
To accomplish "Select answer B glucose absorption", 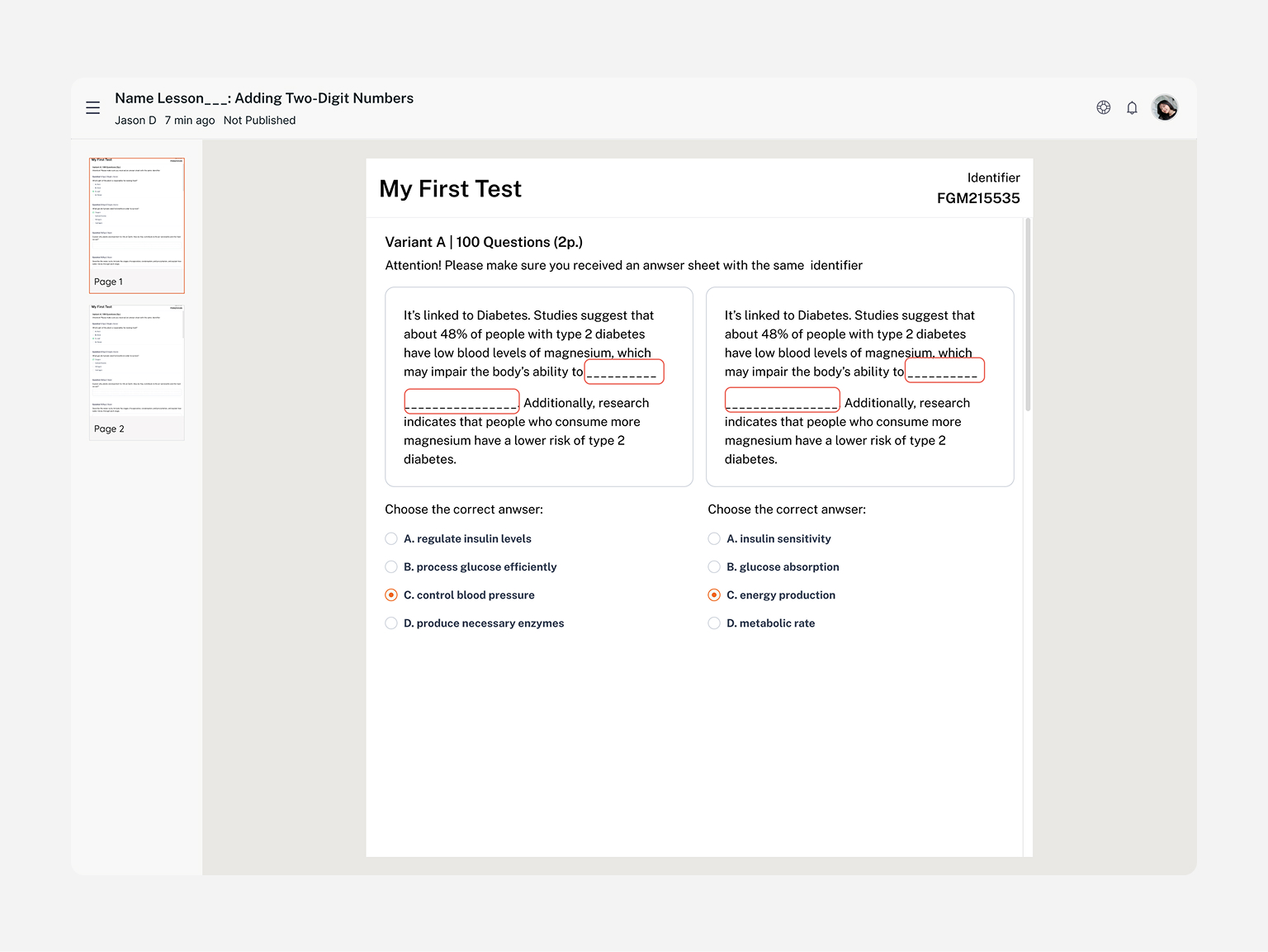I will point(713,567).
